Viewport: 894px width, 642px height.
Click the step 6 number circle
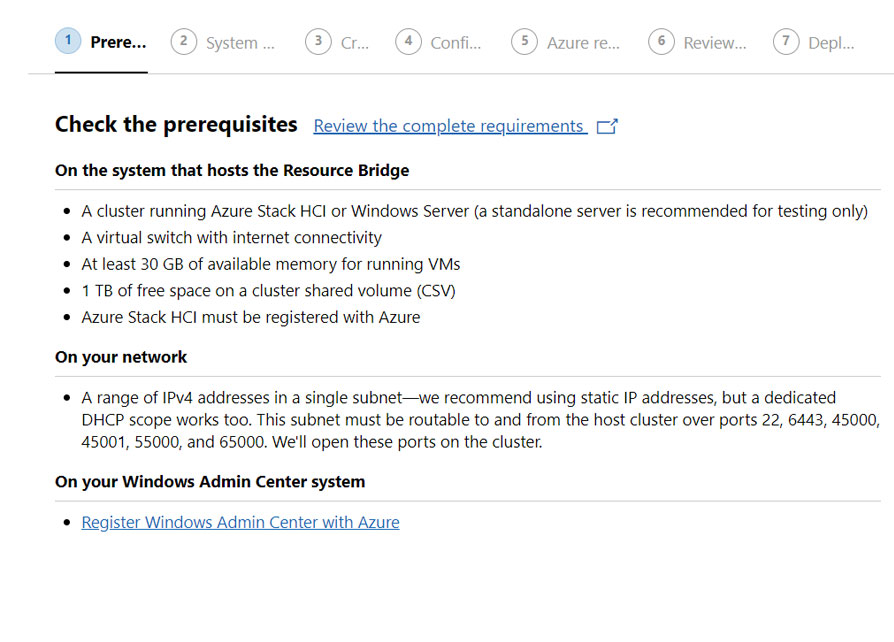[x=661, y=42]
